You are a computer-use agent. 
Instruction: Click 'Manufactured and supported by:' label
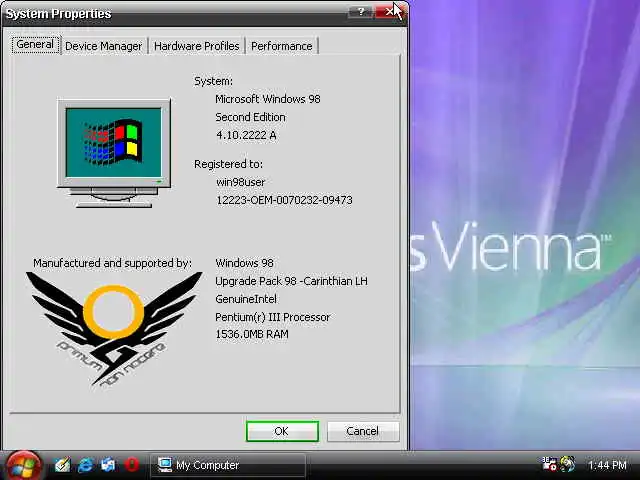[112, 263]
